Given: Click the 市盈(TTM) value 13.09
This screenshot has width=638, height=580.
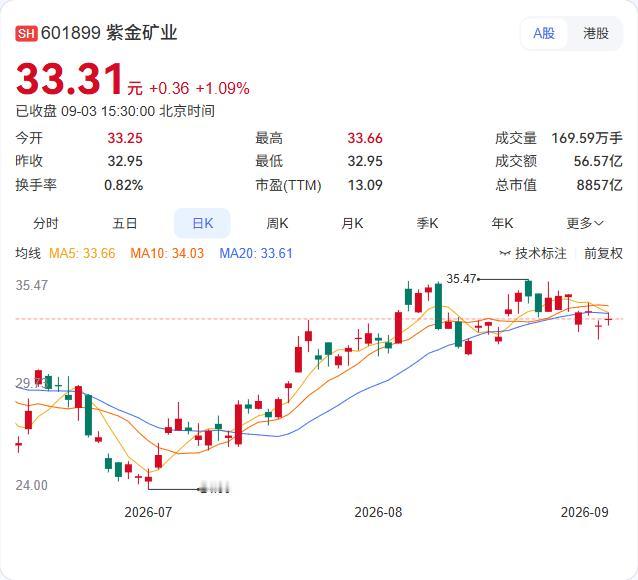Looking at the screenshot, I should [365, 185].
